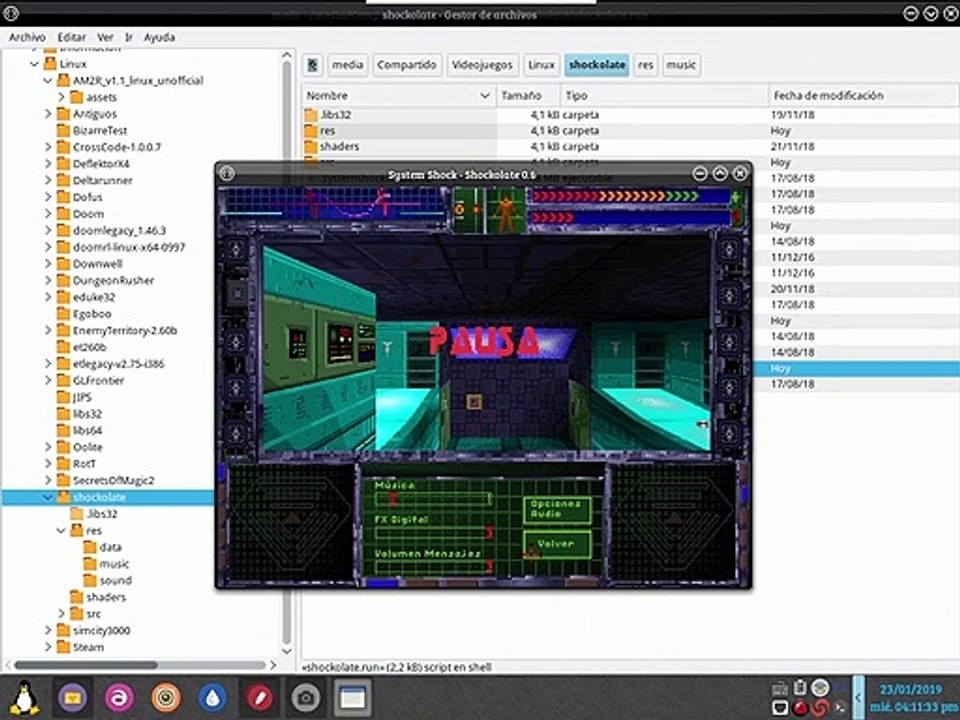Open the Editar menu
This screenshot has height=720, width=960.
(72, 37)
